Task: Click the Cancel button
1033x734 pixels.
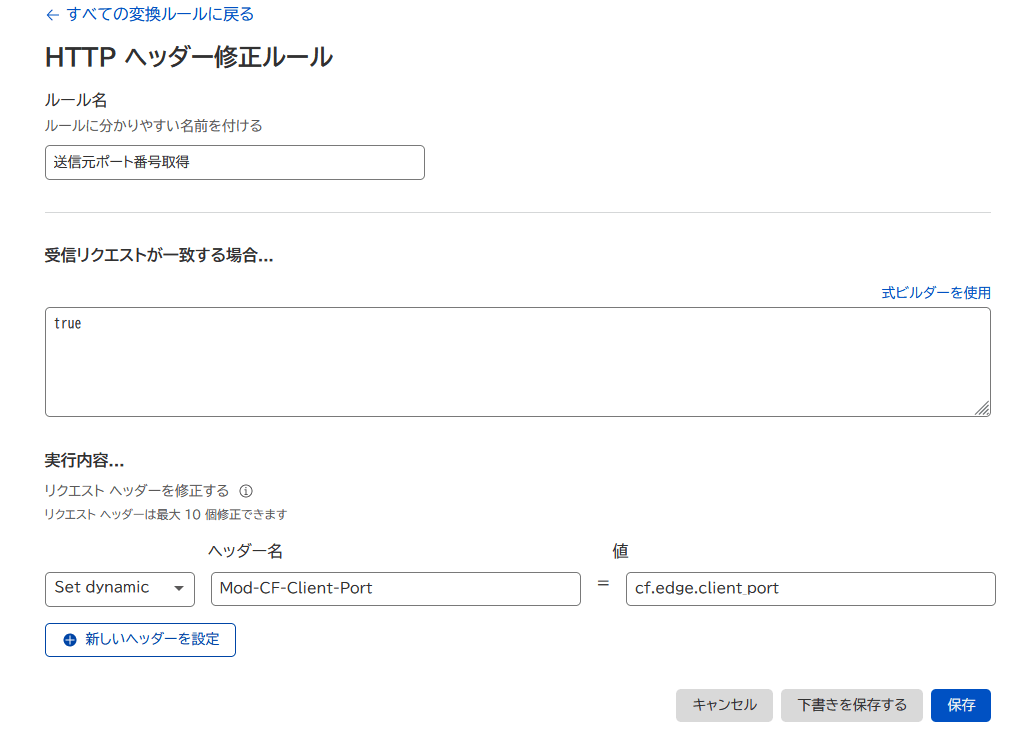Action: pos(724,705)
